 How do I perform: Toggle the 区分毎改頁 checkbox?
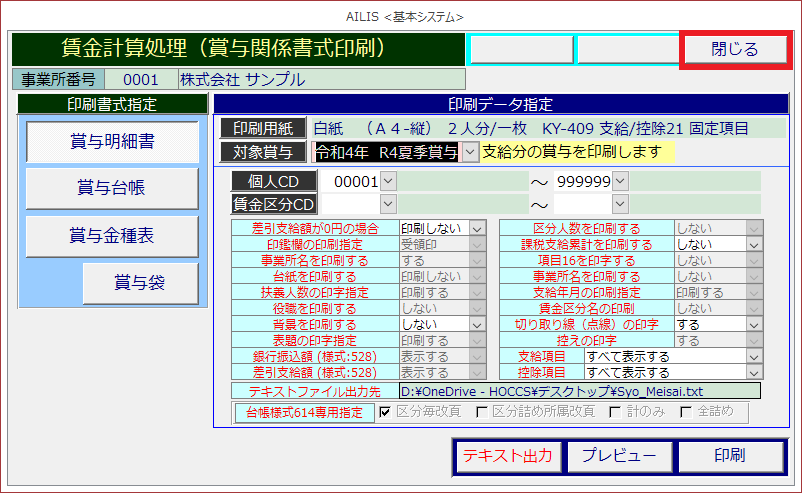pyautogui.click(x=386, y=412)
